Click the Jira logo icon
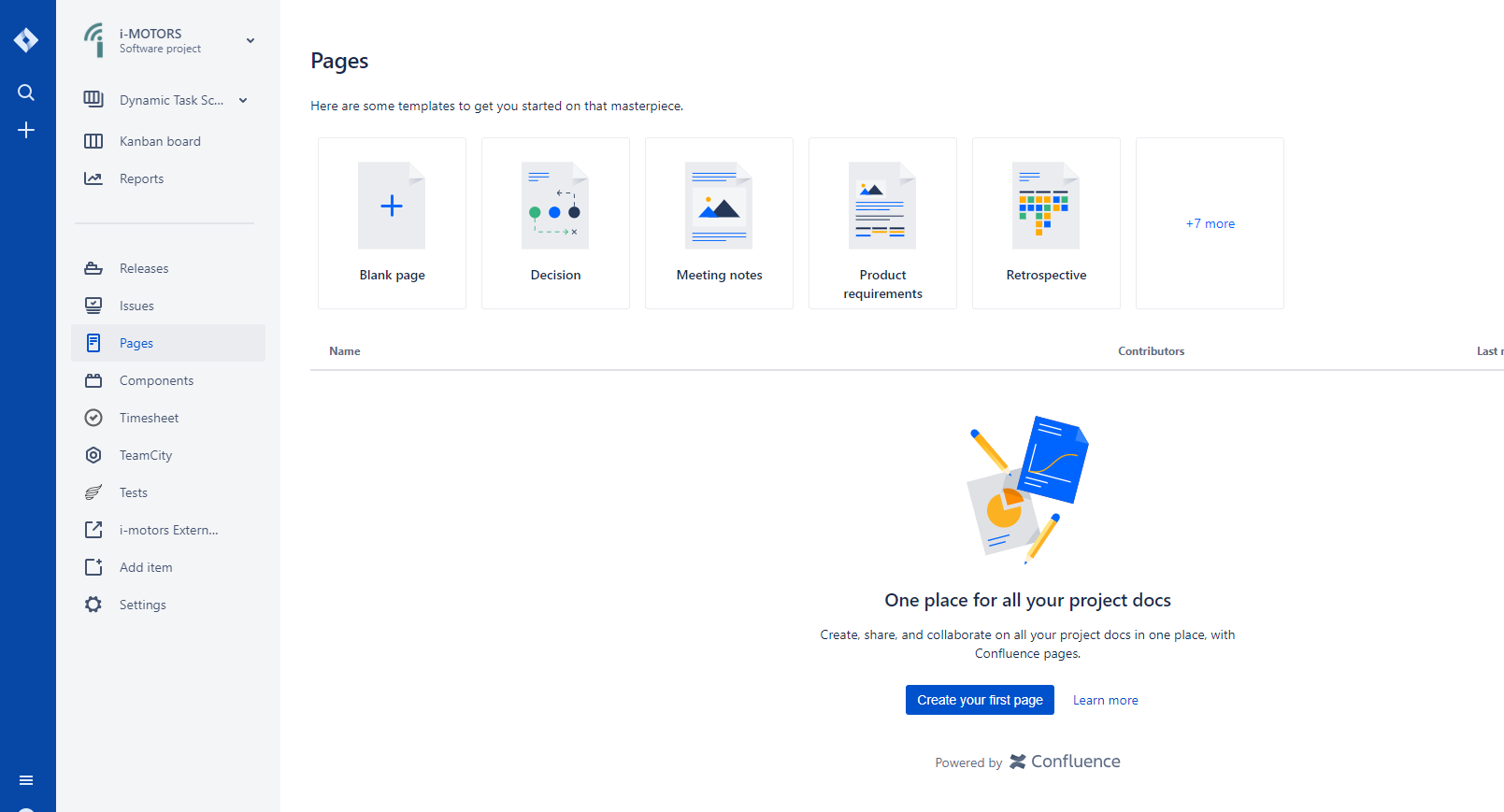Viewport: 1504px width, 812px height. point(26,40)
